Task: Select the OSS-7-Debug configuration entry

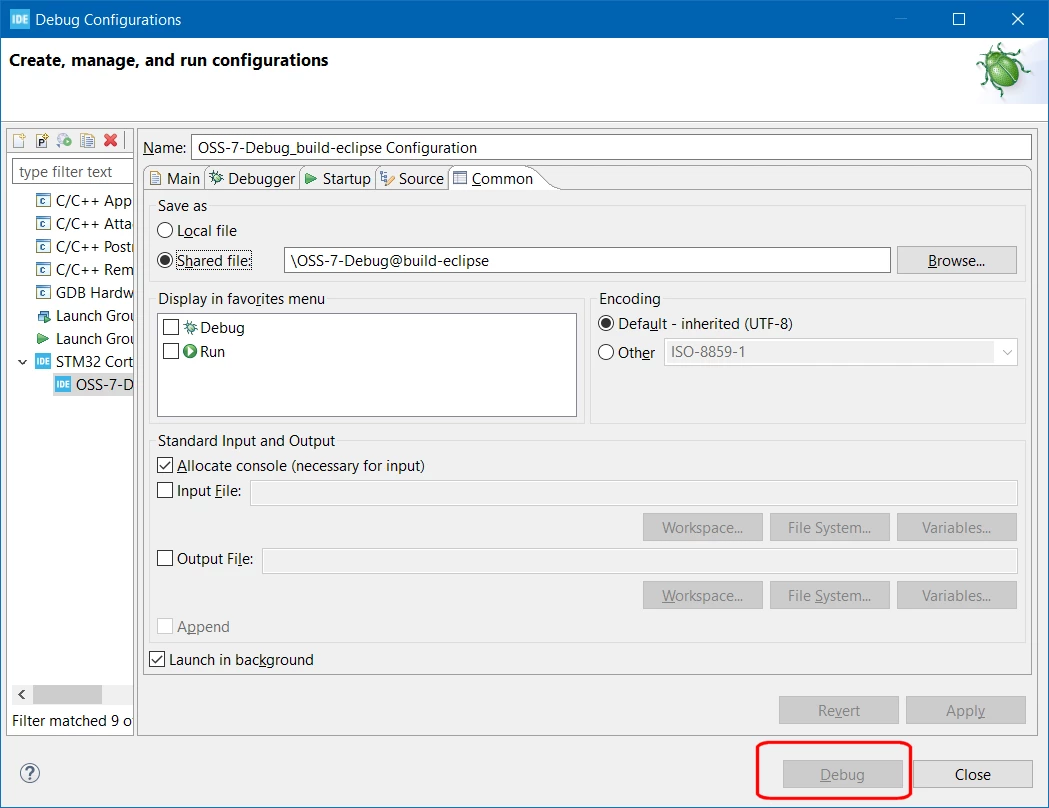Action: pyautogui.click(x=94, y=385)
